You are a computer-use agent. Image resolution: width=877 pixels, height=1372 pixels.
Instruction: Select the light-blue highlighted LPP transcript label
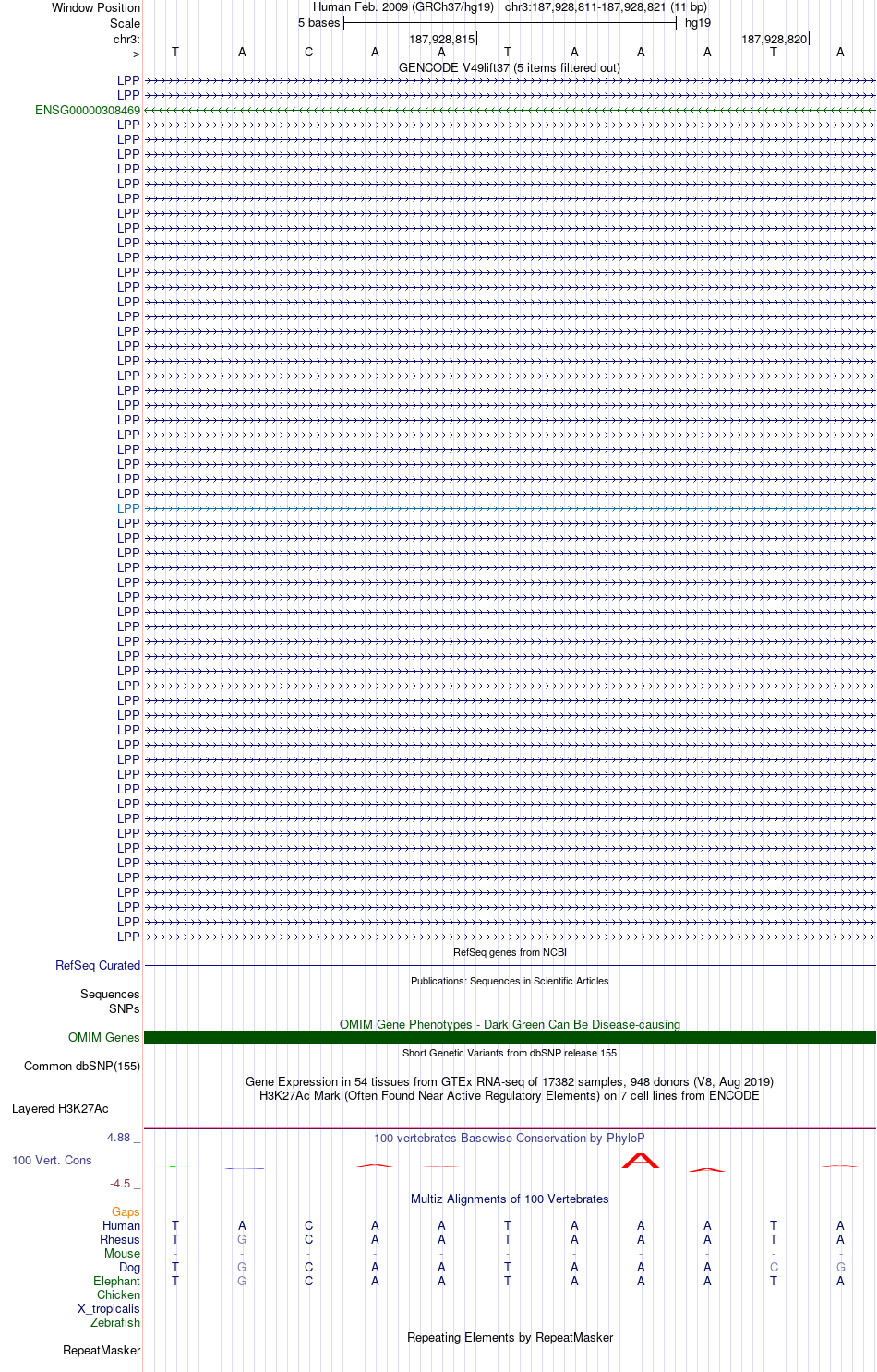(128, 508)
